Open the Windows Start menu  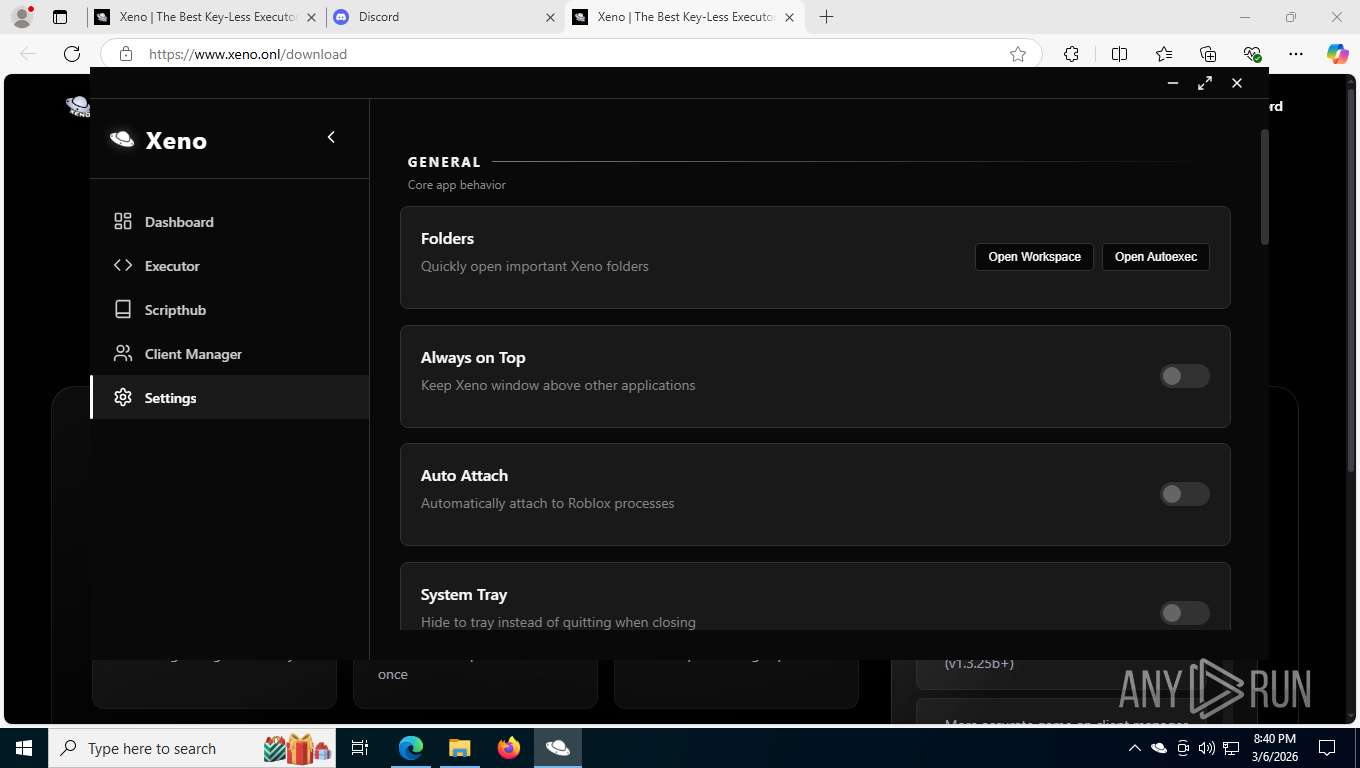pyautogui.click(x=23, y=748)
